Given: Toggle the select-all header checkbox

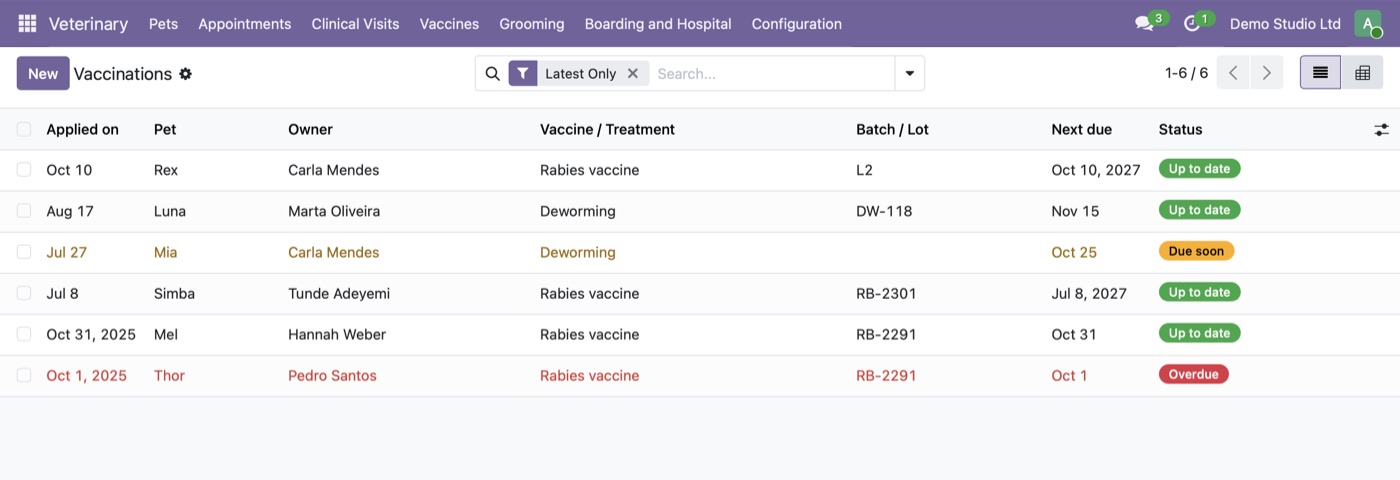Looking at the screenshot, I should tap(24, 129).
